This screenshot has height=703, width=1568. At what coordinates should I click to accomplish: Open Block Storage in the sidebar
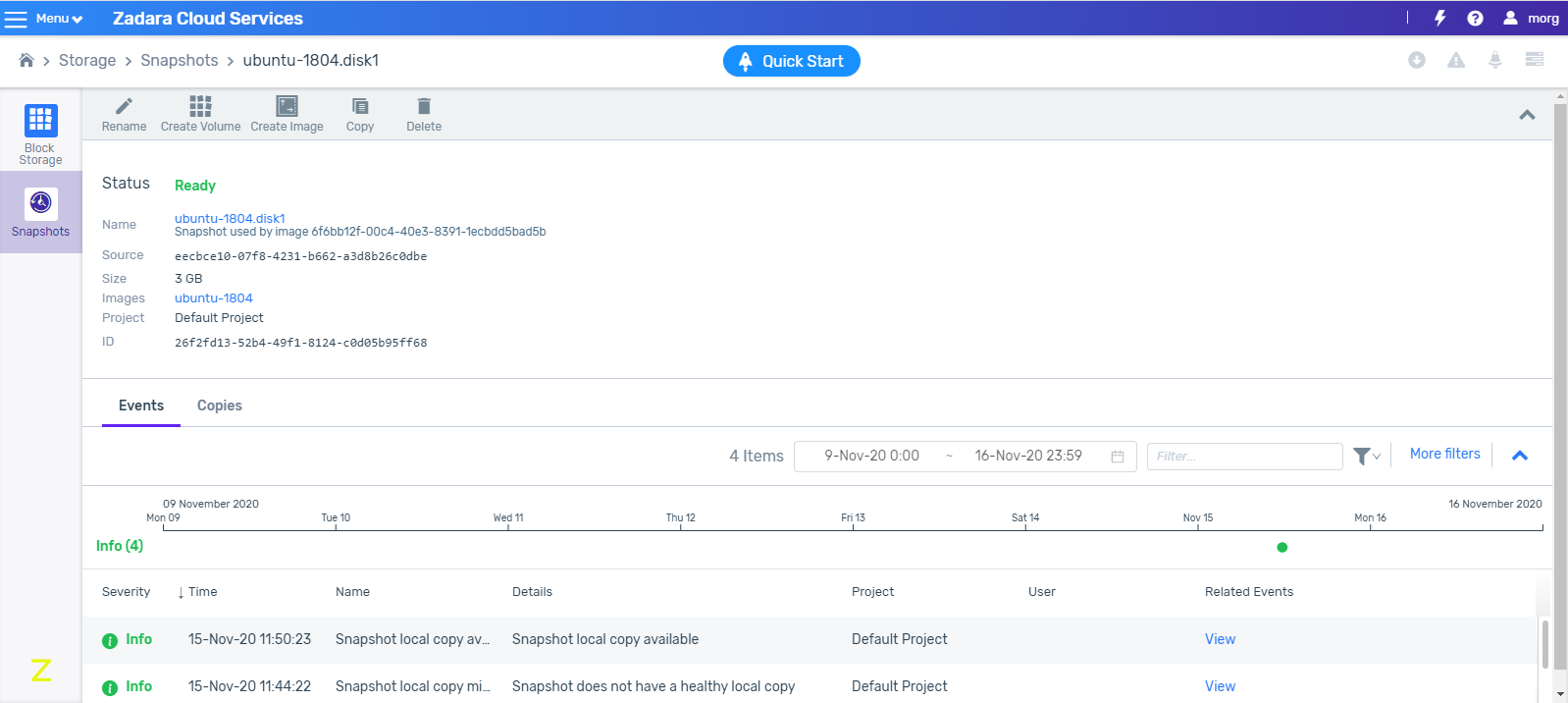click(x=40, y=135)
